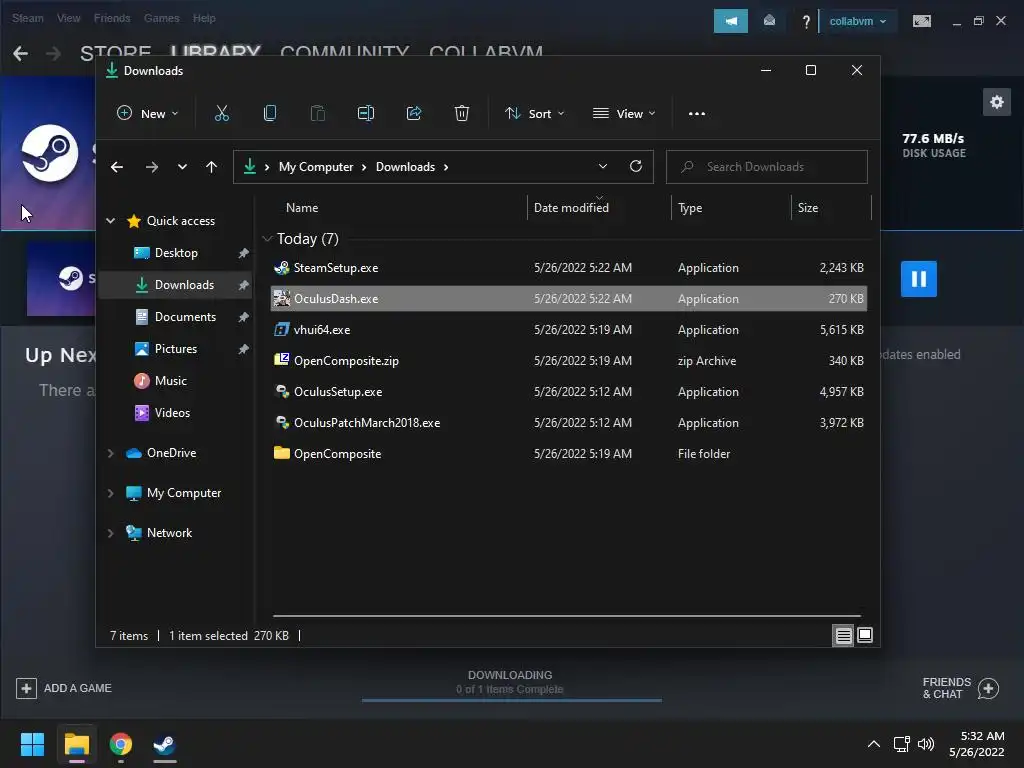Expand the My Computer tree node
The height and width of the screenshot is (768, 1024).
[110, 493]
